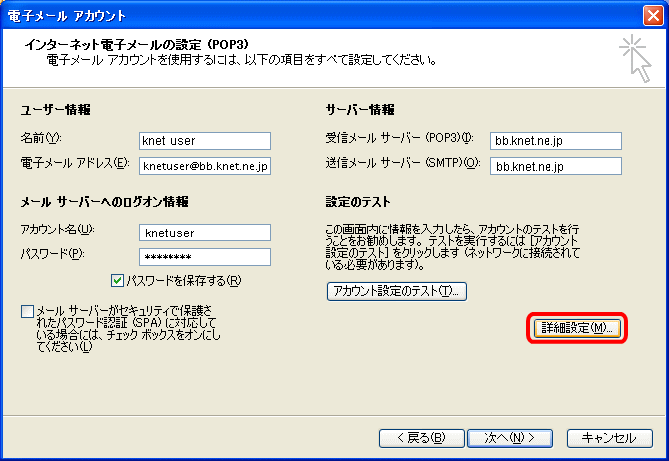
Task: Click the wizard cursor icon in the header
Action: click(x=635, y=59)
